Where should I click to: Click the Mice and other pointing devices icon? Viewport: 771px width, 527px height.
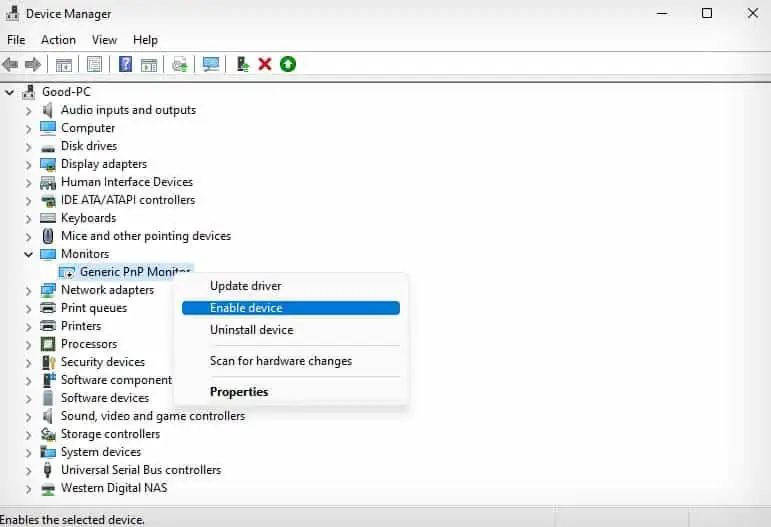click(48, 236)
